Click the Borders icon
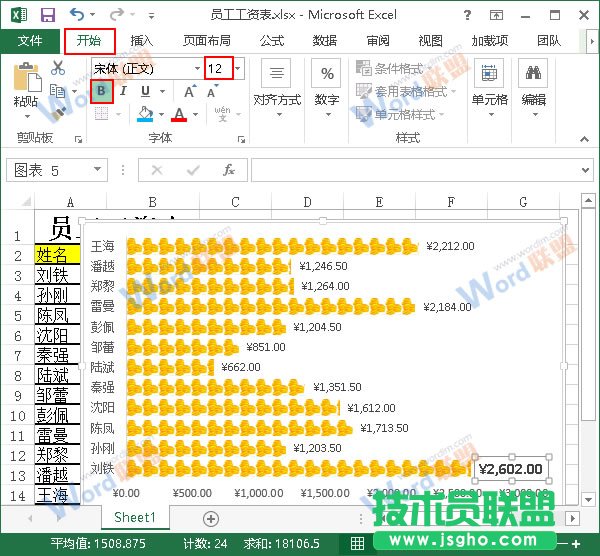 101,114
